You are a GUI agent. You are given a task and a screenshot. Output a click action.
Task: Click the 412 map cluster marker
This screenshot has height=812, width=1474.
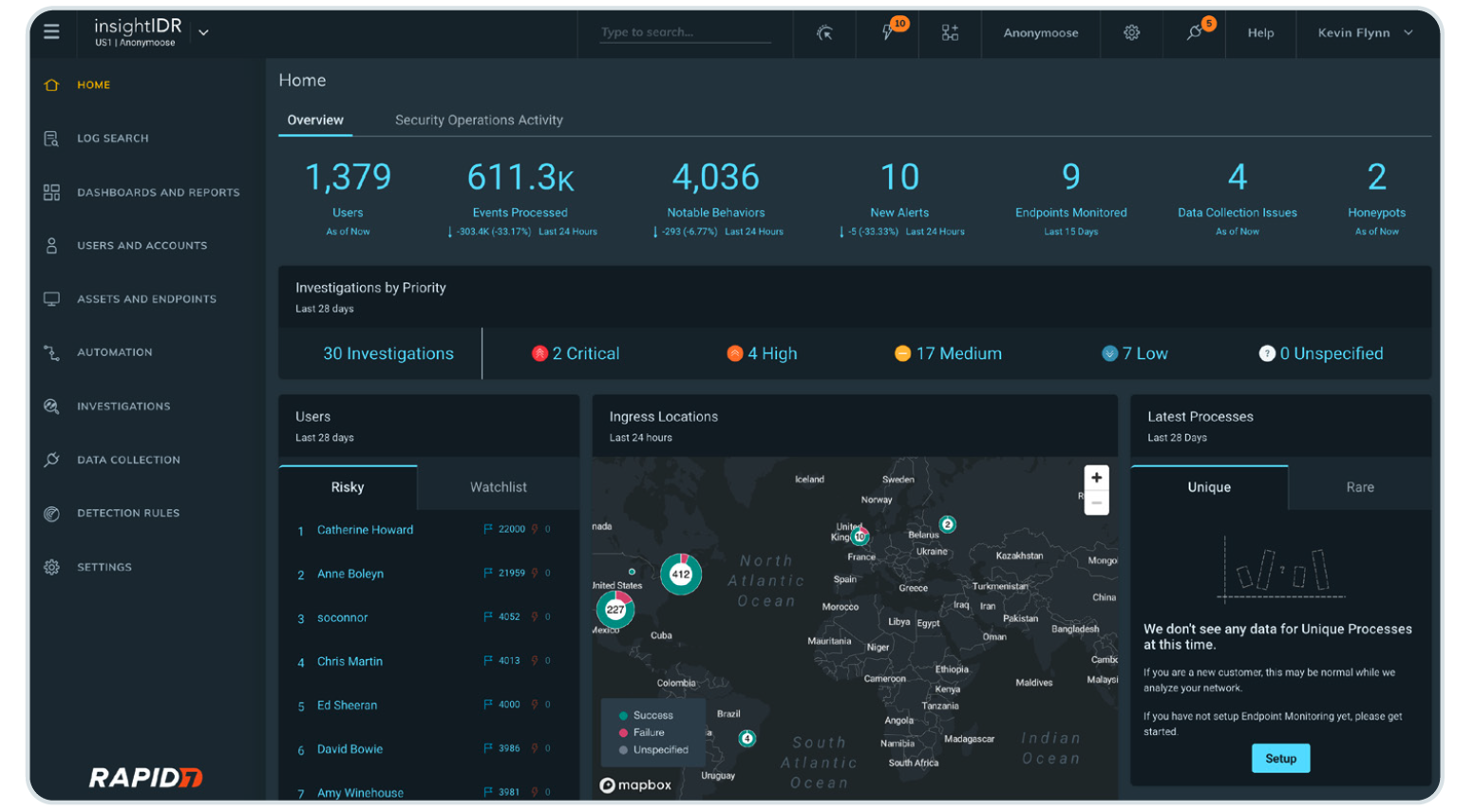pyautogui.click(x=681, y=574)
